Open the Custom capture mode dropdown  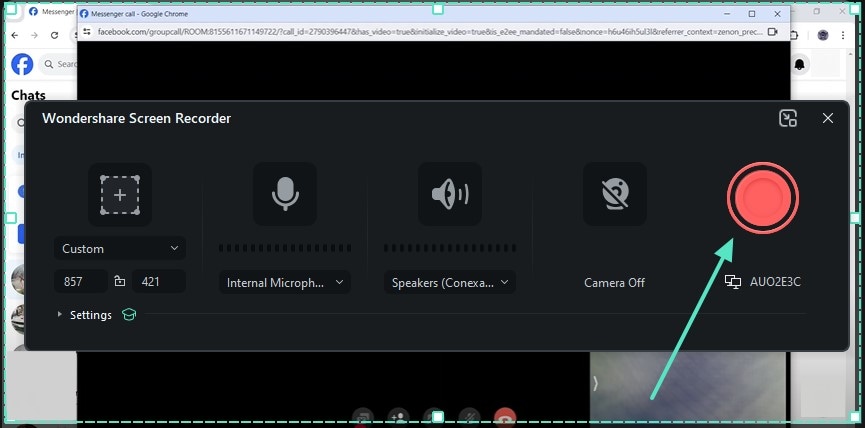click(120, 248)
